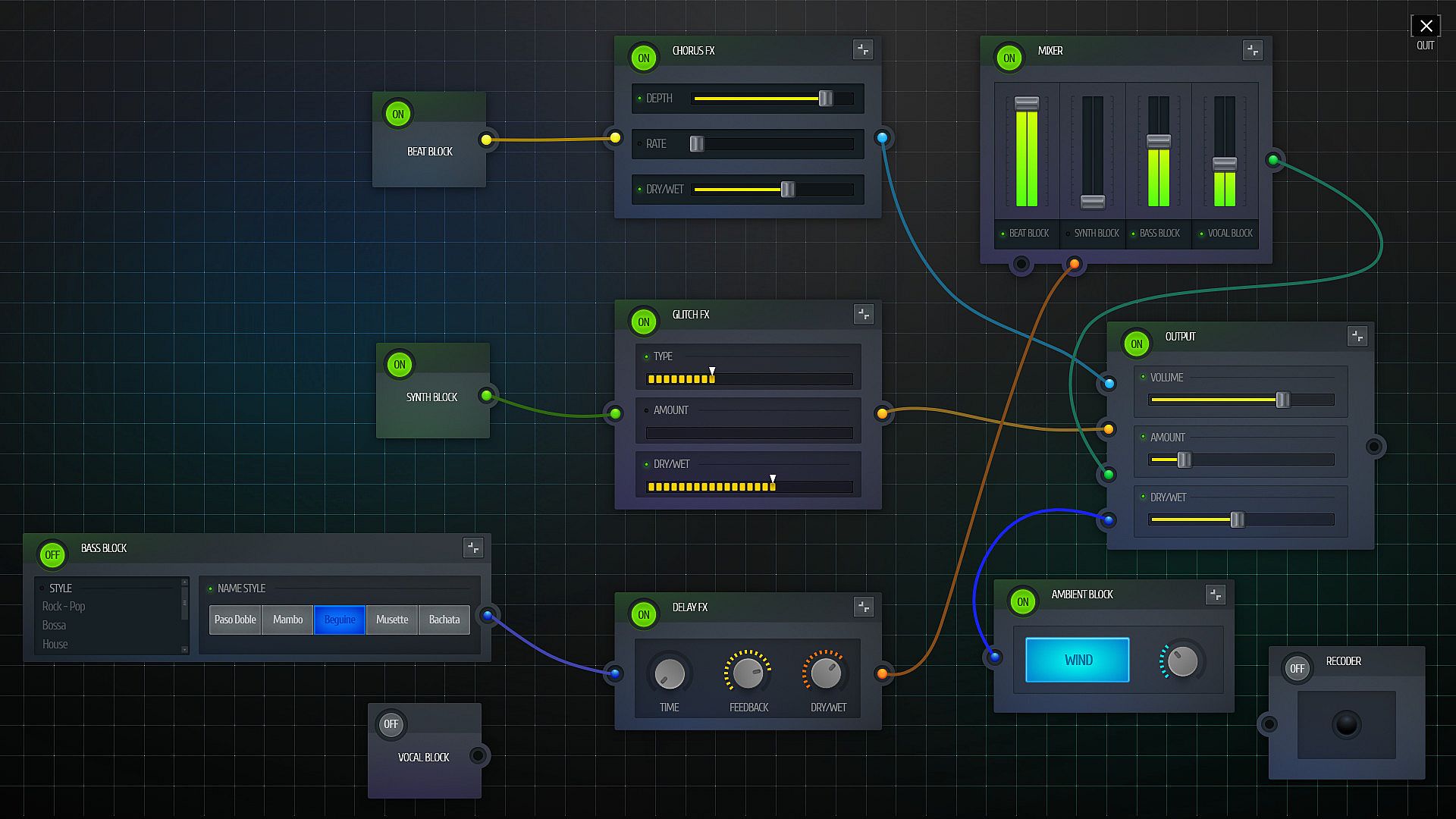Select the Mambo name style button
This screenshot has width=1456, height=819.
[x=287, y=620]
